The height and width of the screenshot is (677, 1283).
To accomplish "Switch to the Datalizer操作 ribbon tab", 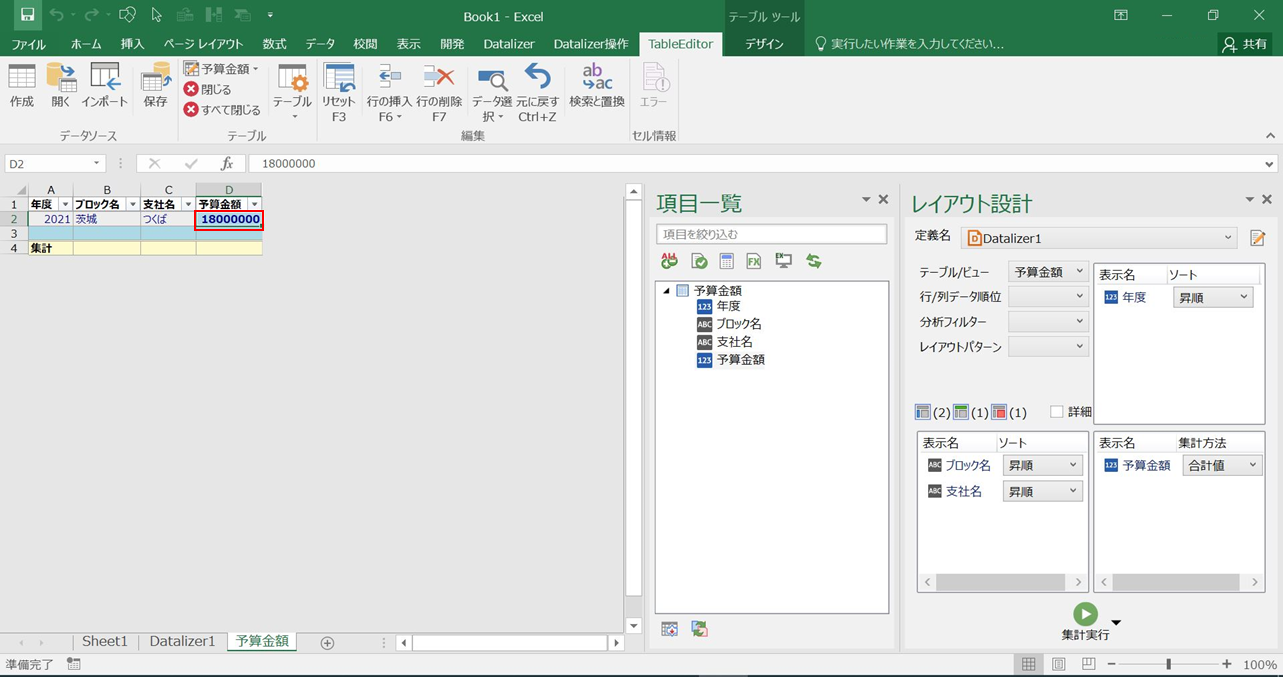I will [591, 44].
